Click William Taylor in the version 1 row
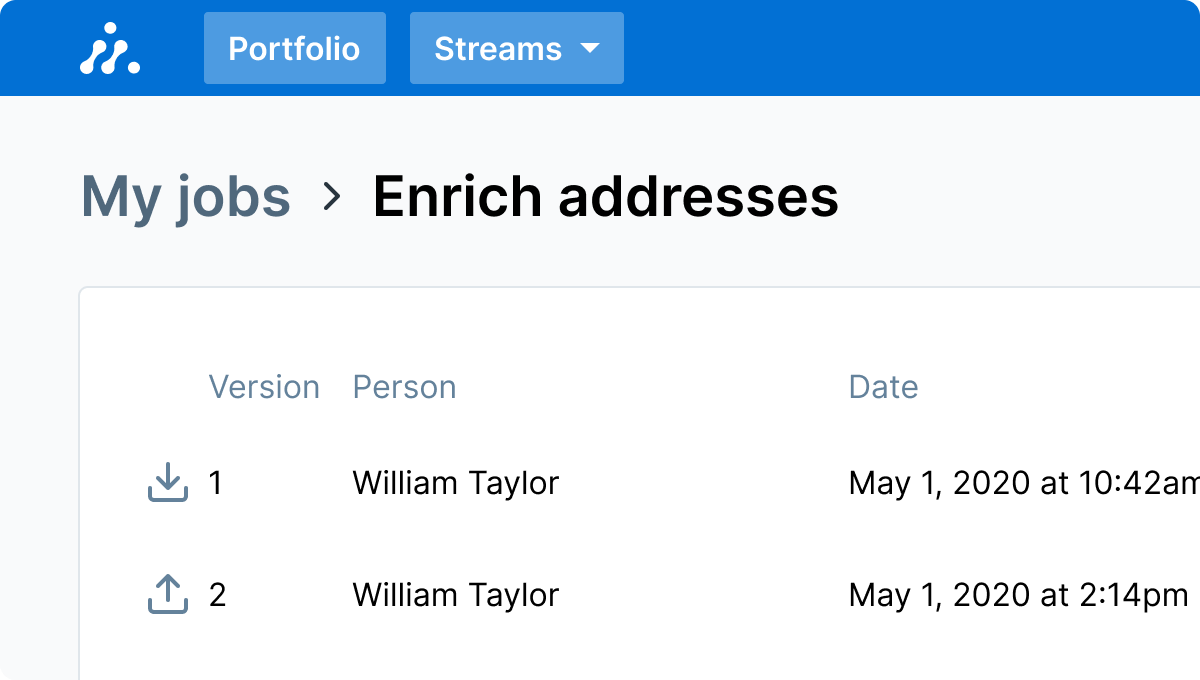Screen dimensions: 1200x680 pos(455,483)
